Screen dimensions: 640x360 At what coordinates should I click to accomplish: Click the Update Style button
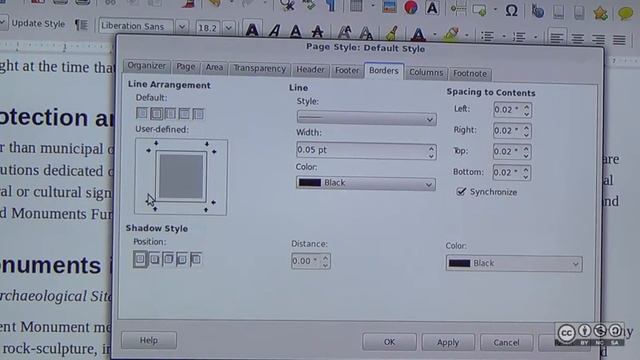38,24
